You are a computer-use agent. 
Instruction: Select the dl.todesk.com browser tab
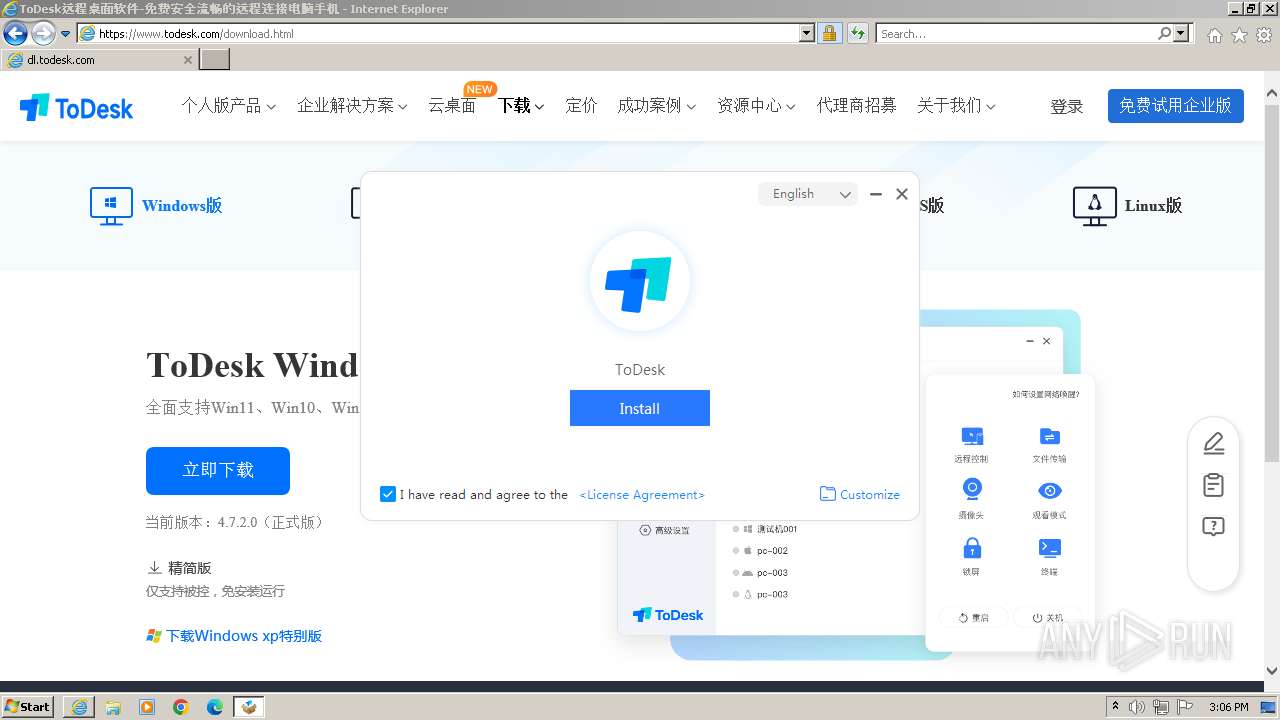[98, 60]
